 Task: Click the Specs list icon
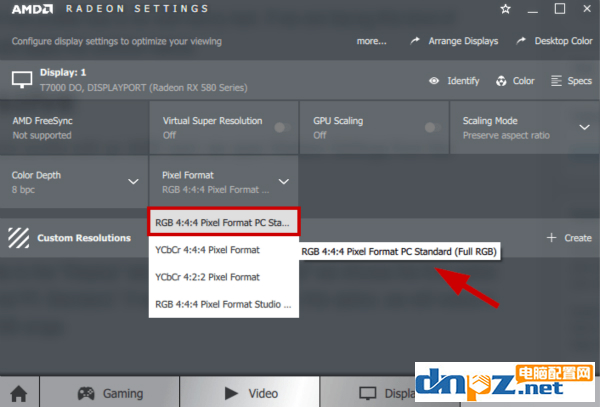(x=556, y=81)
